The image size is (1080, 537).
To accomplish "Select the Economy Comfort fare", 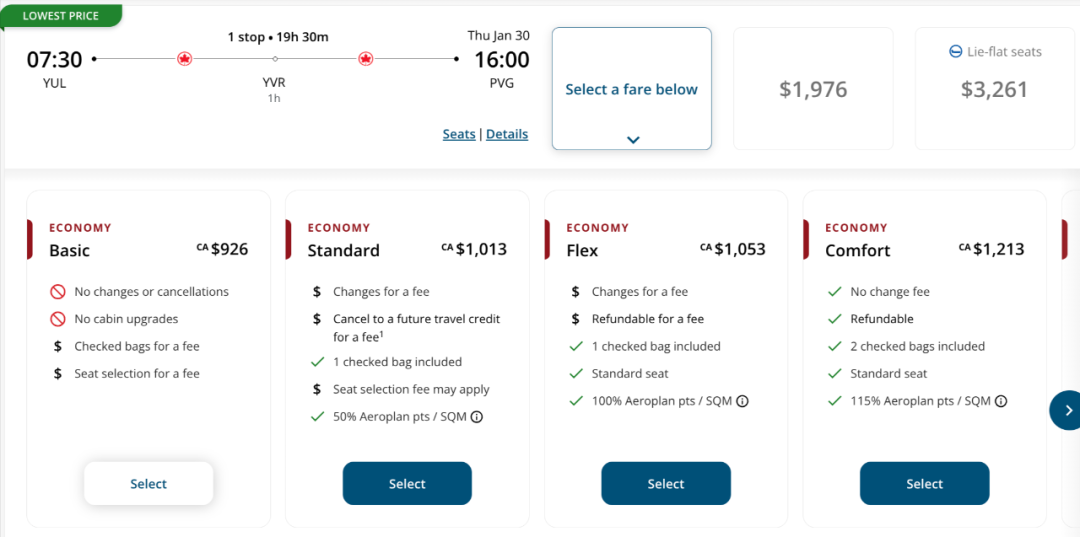I will [x=924, y=484].
